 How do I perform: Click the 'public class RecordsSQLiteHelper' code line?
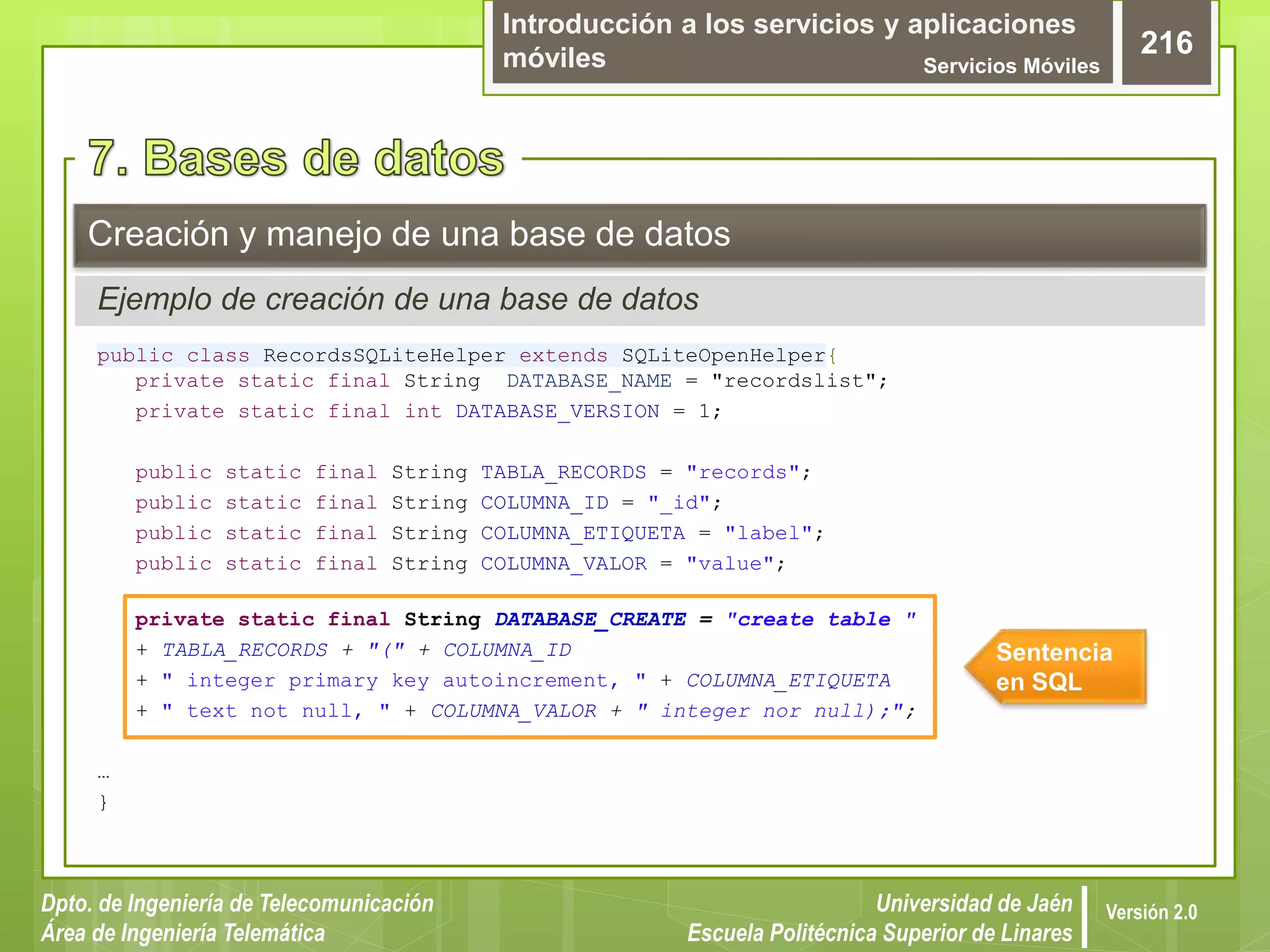(x=466, y=356)
